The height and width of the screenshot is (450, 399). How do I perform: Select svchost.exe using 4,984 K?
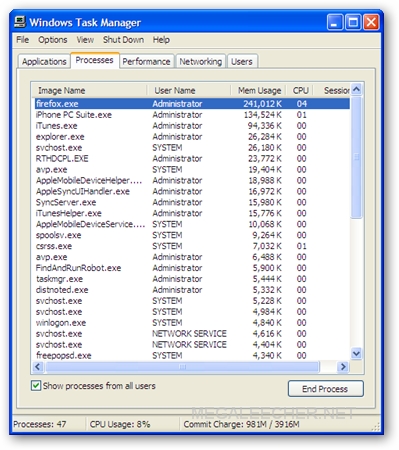point(192,312)
